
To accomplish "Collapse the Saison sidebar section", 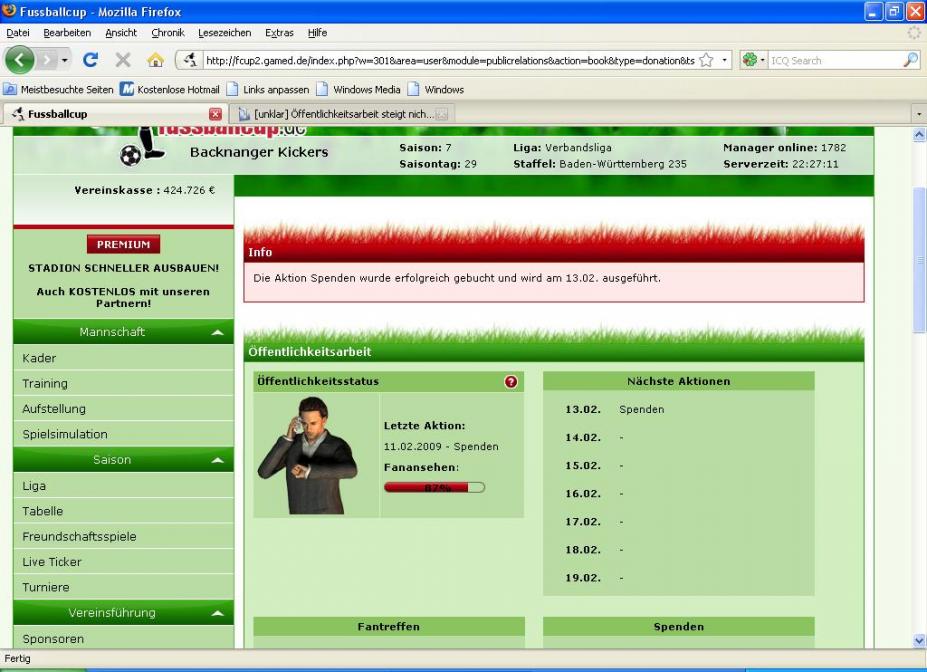I will [217, 460].
